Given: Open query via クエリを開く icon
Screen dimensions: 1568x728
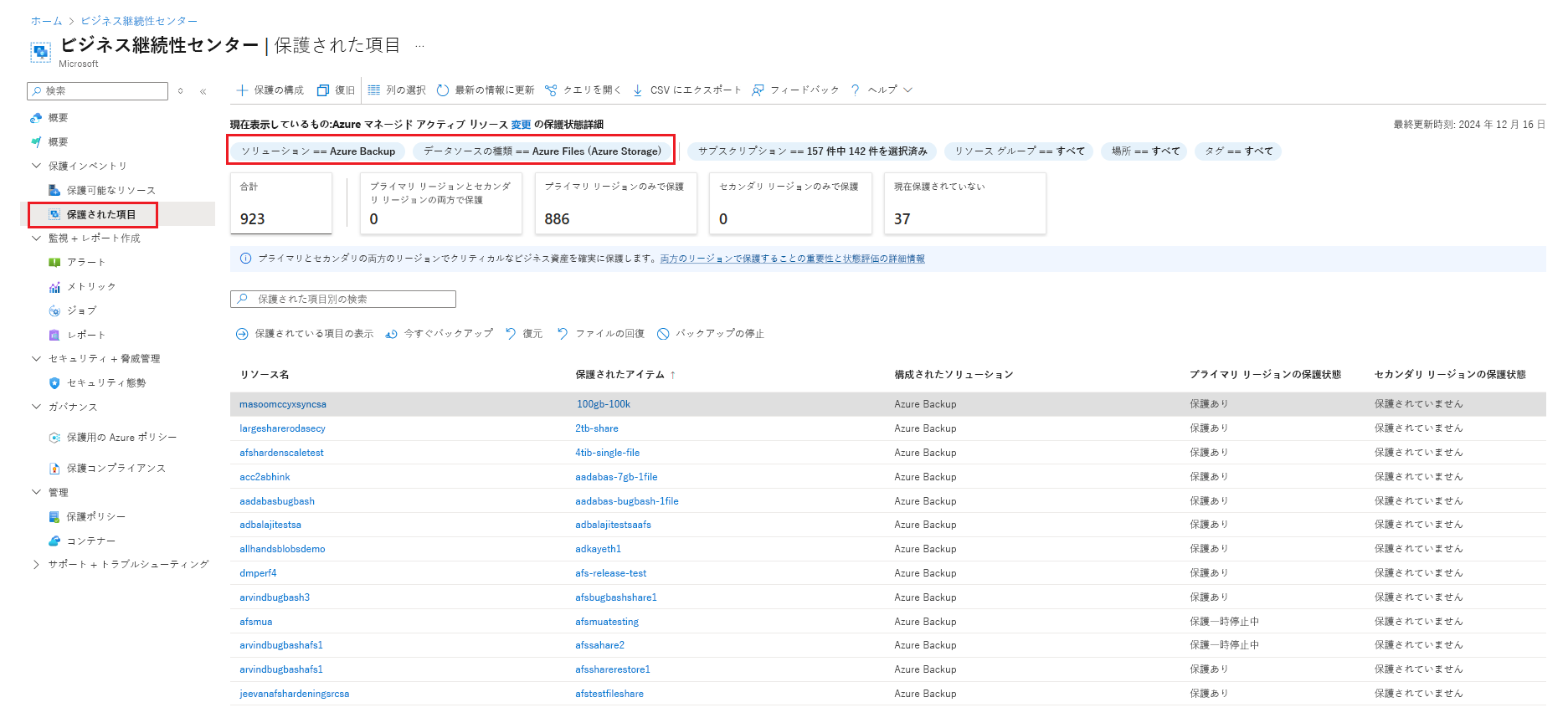Looking at the screenshot, I should click(x=551, y=90).
